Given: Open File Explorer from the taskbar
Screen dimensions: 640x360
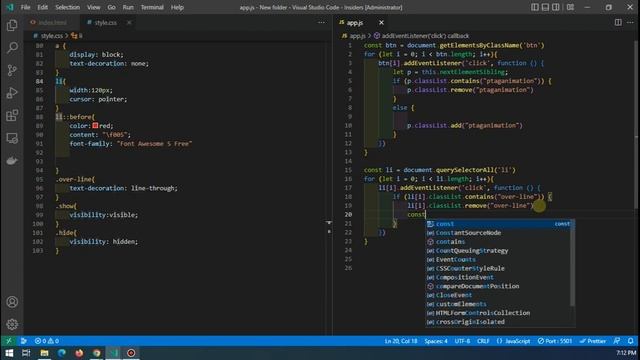Looking at the screenshot, I should tap(44, 353).
